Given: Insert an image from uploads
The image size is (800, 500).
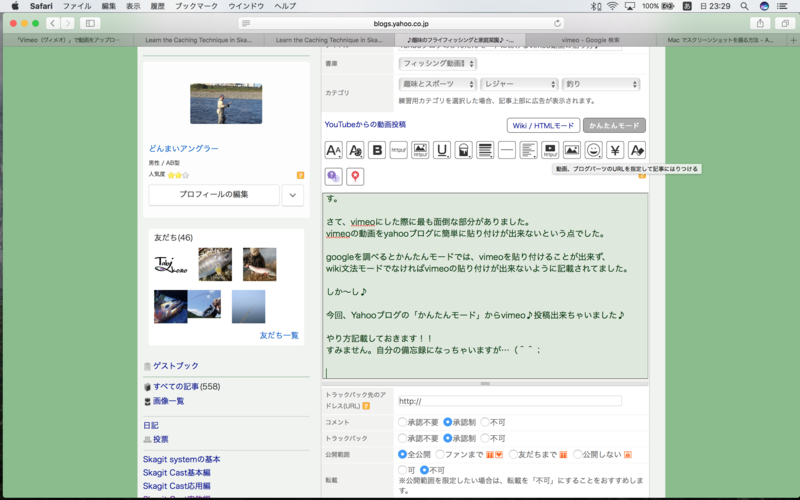Looking at the screenshot, I should click(572, 150).
